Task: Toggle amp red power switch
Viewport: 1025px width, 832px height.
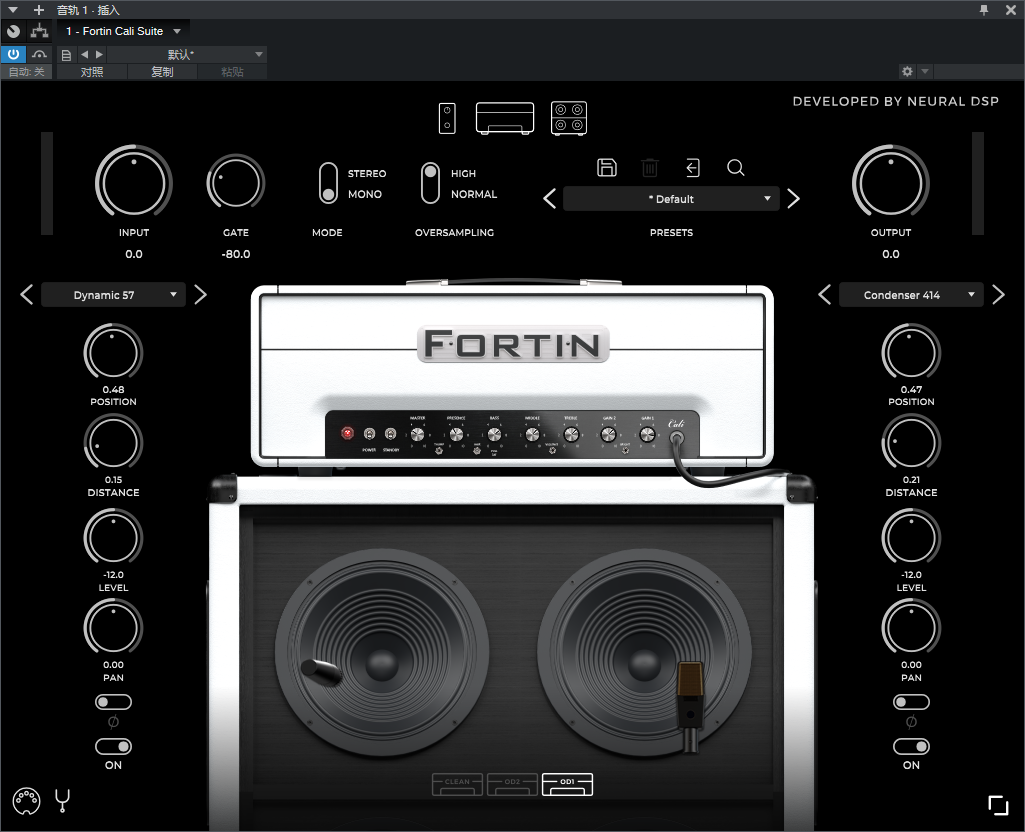Action: click(x=348, y=433)
